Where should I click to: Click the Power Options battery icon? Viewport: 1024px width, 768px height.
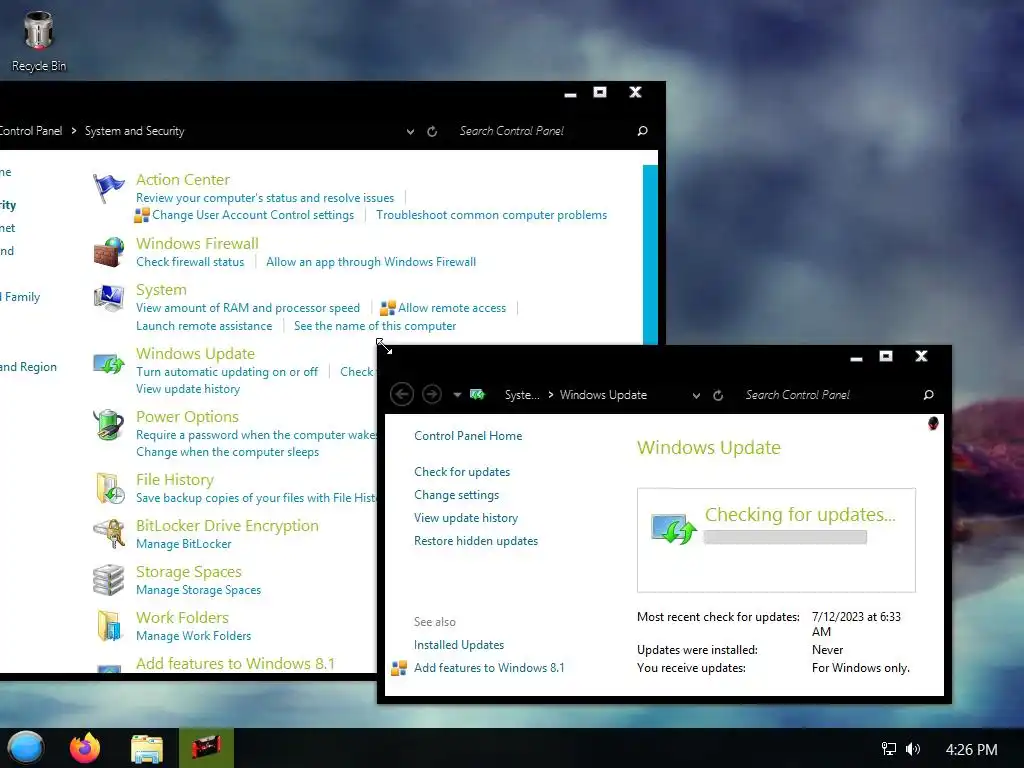(108, 426)
